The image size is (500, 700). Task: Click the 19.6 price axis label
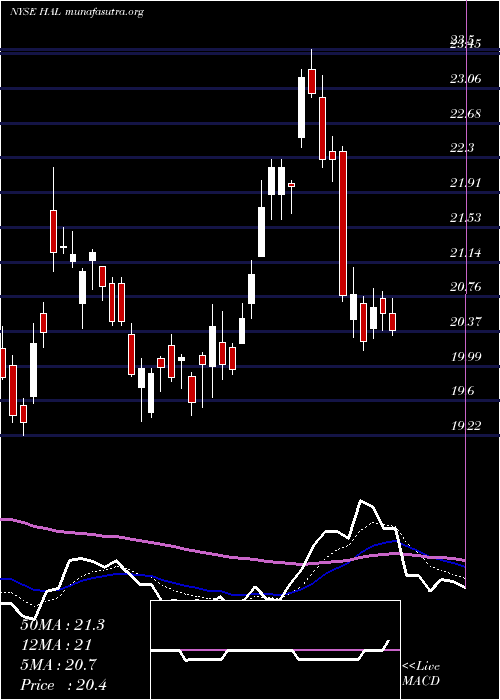coord(462,391)
